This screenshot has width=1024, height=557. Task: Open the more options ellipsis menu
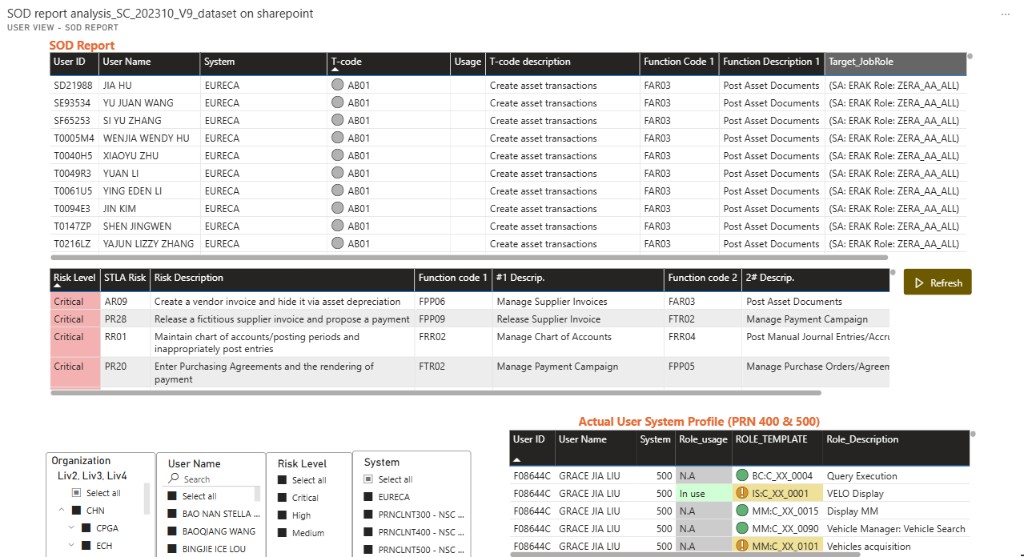[1005, 14]
